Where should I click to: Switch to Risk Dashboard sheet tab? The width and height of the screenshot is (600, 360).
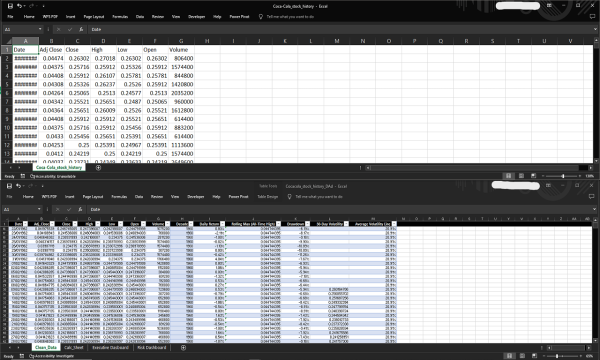152,347
